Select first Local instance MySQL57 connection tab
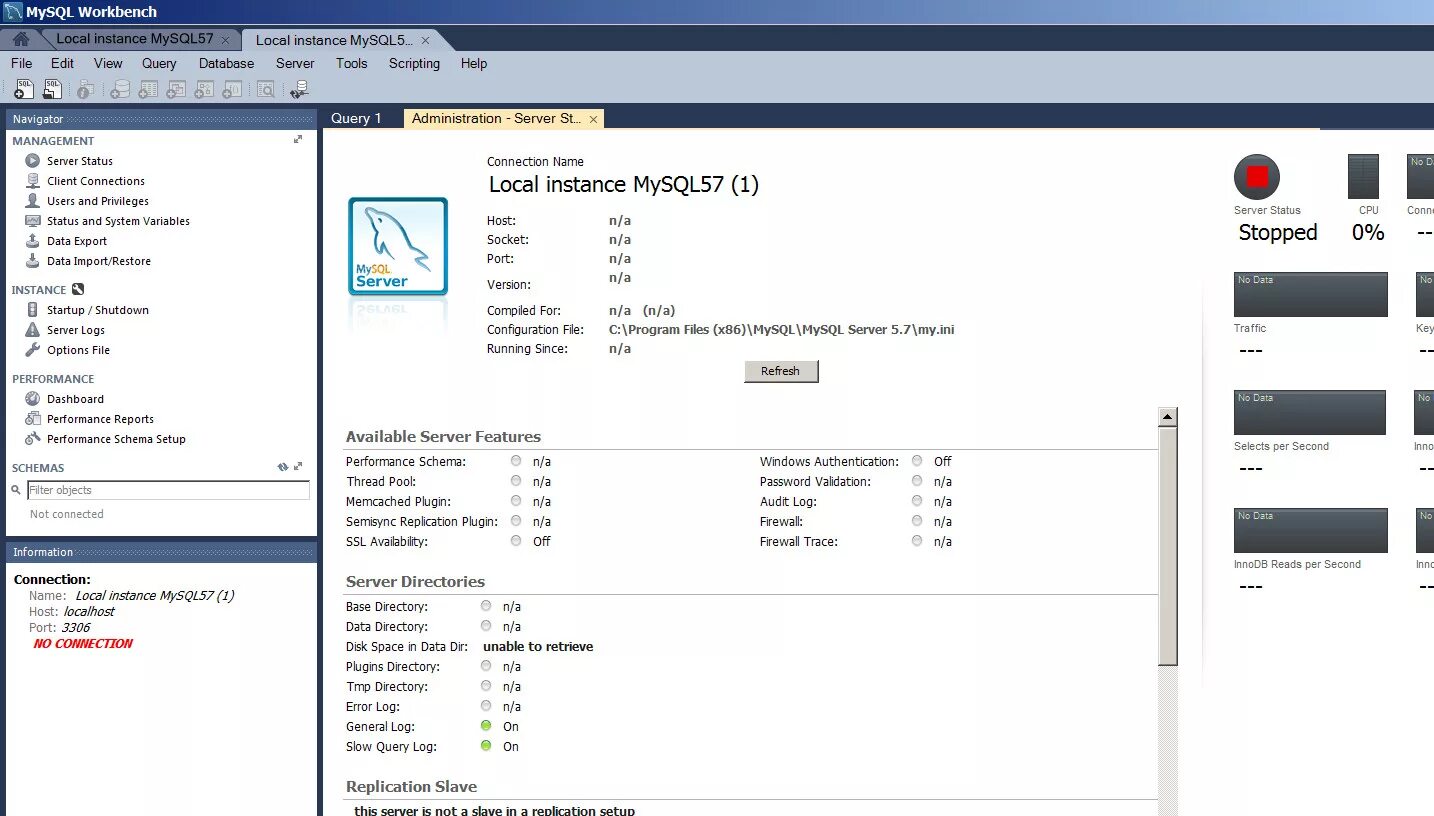The width and height of the screenshot is (1434, 816). coord(135,39)
